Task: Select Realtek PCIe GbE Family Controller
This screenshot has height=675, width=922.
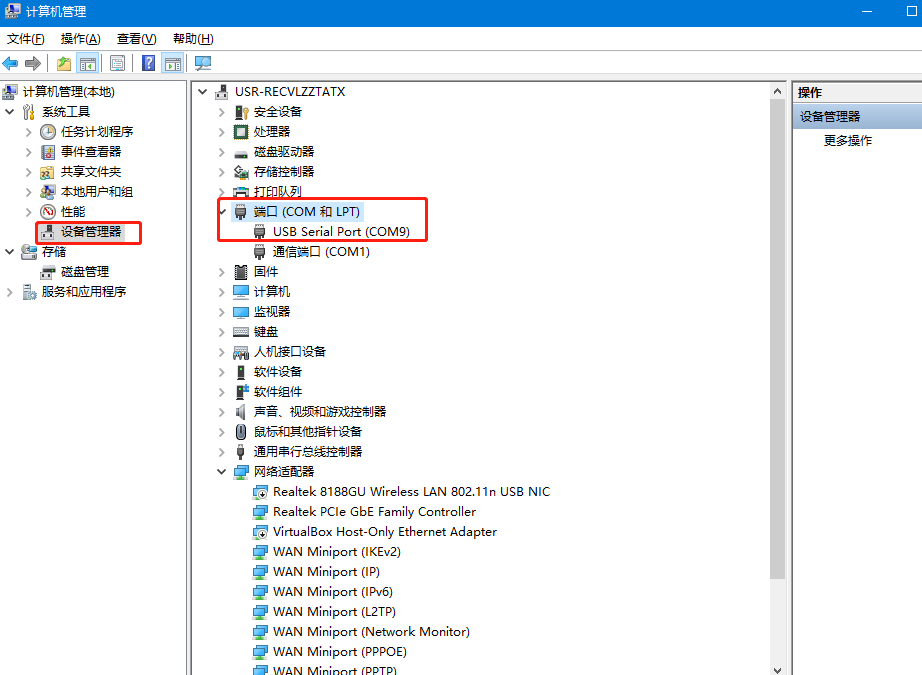Action: 374,511
